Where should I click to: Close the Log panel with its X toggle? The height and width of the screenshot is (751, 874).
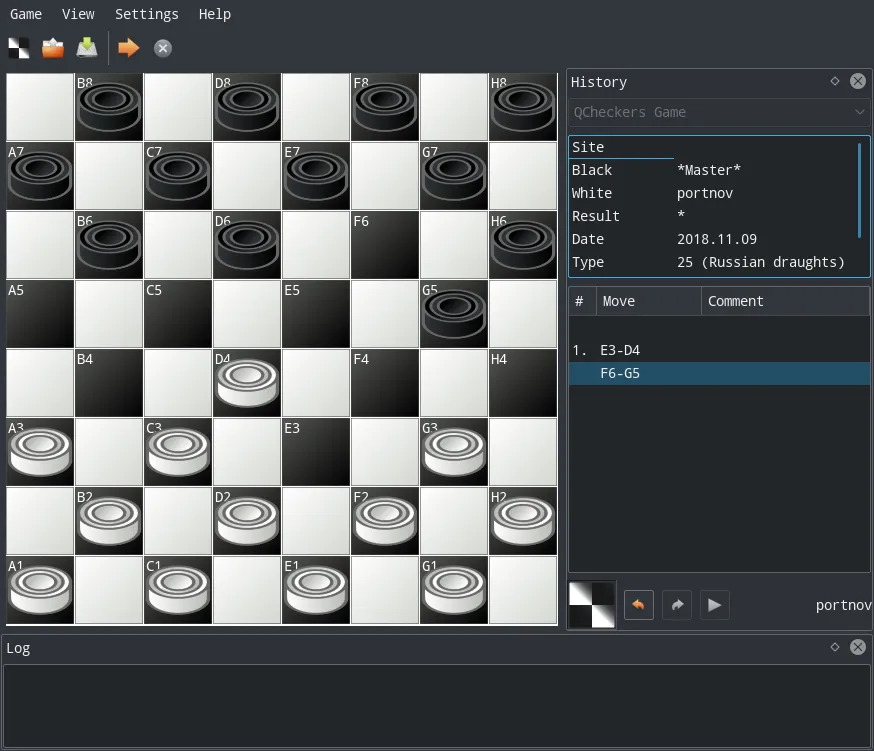[x=858, y=647]
